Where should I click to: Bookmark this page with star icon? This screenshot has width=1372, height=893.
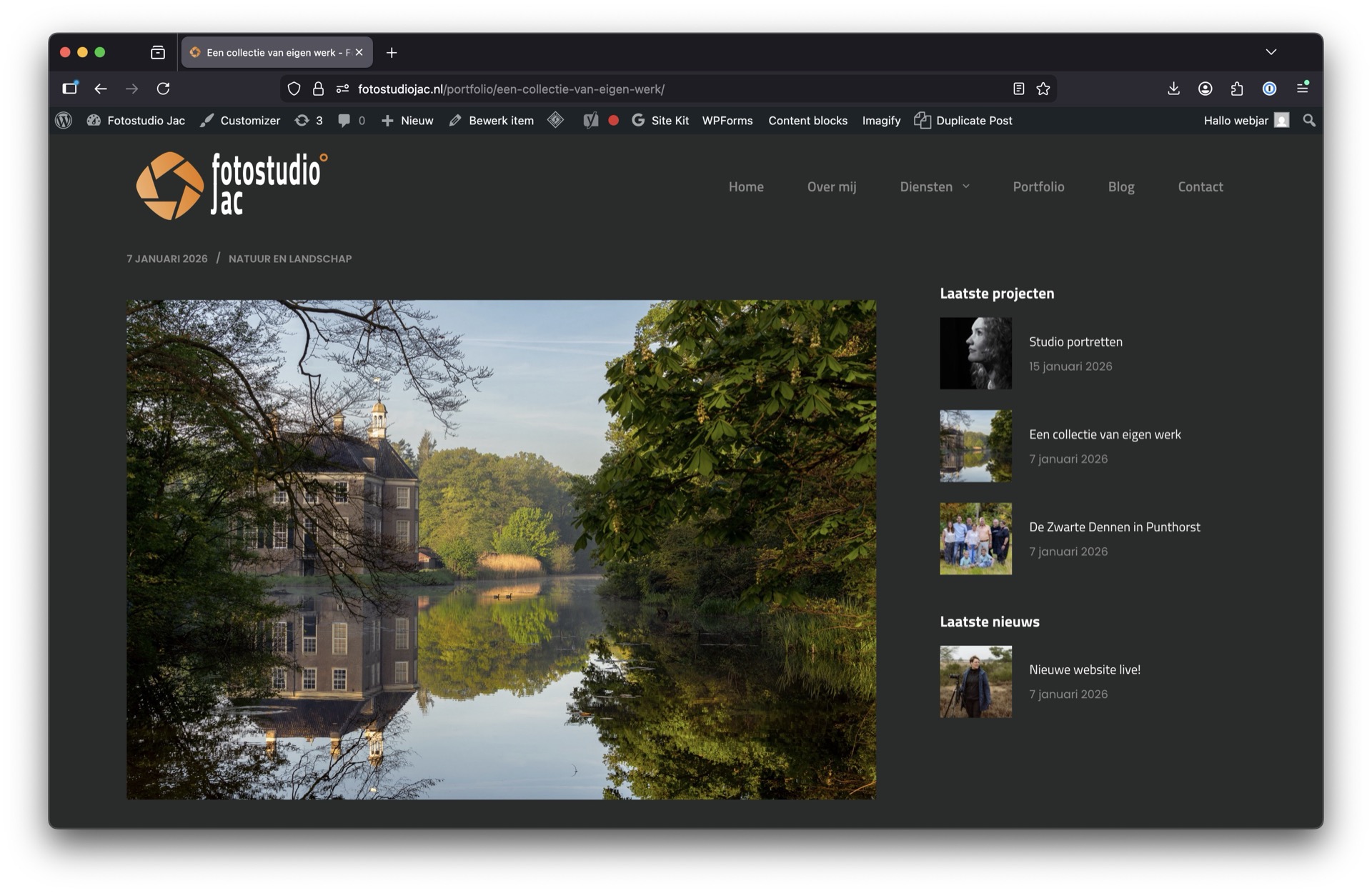point(1043,89)
